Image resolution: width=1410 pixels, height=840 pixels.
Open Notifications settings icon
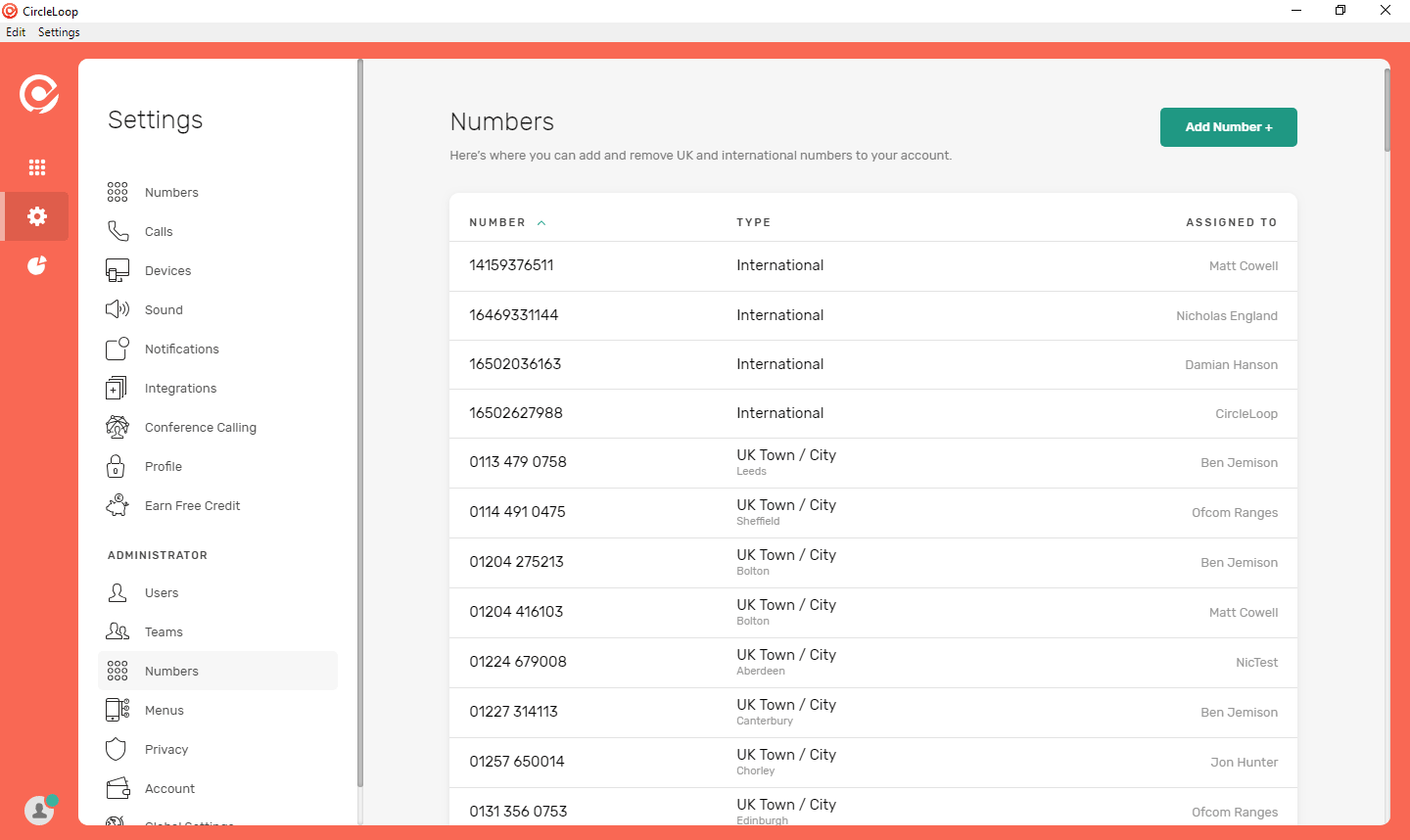(117, 349)
